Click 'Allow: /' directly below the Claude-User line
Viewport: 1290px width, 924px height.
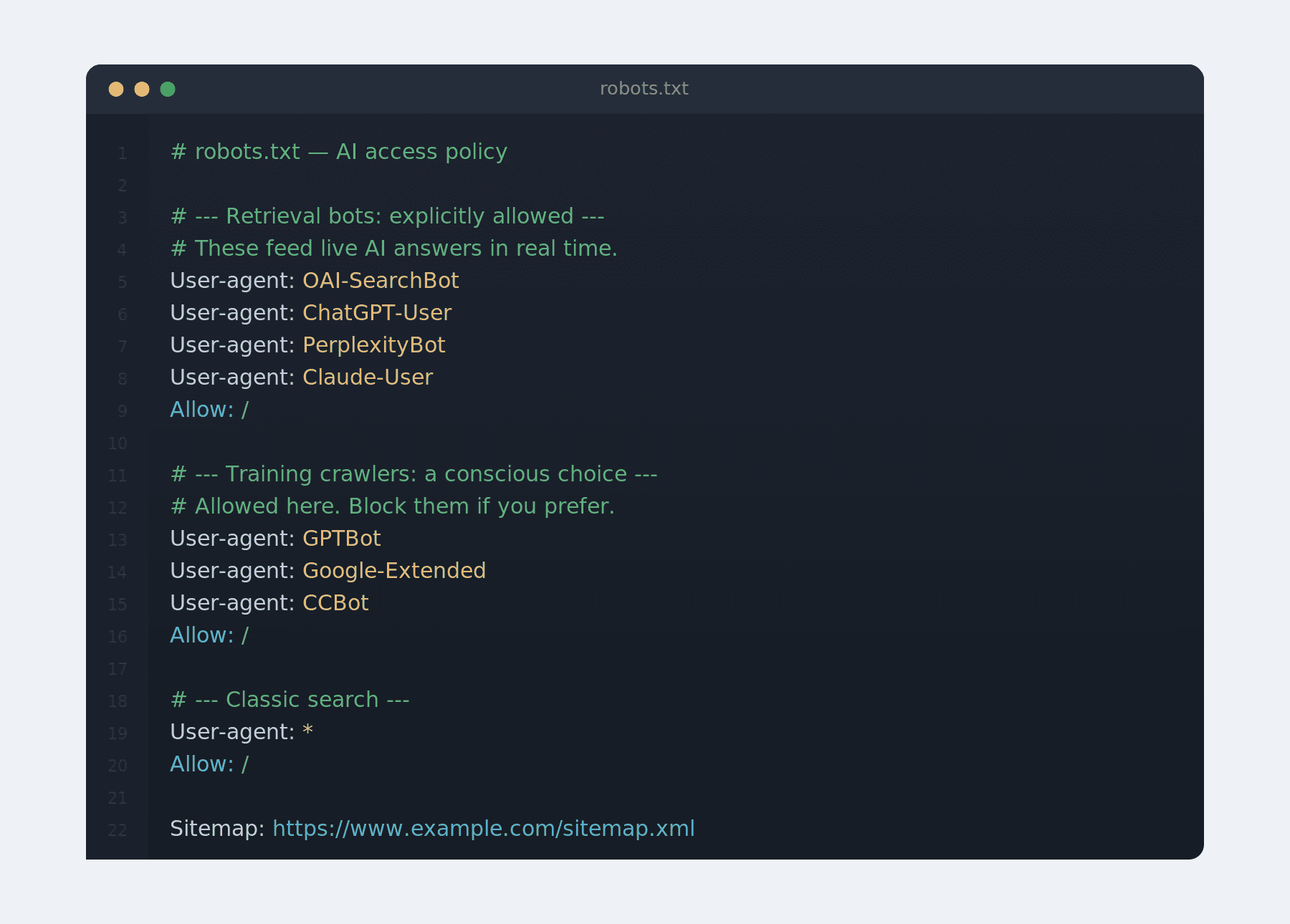tap(209, 410)
